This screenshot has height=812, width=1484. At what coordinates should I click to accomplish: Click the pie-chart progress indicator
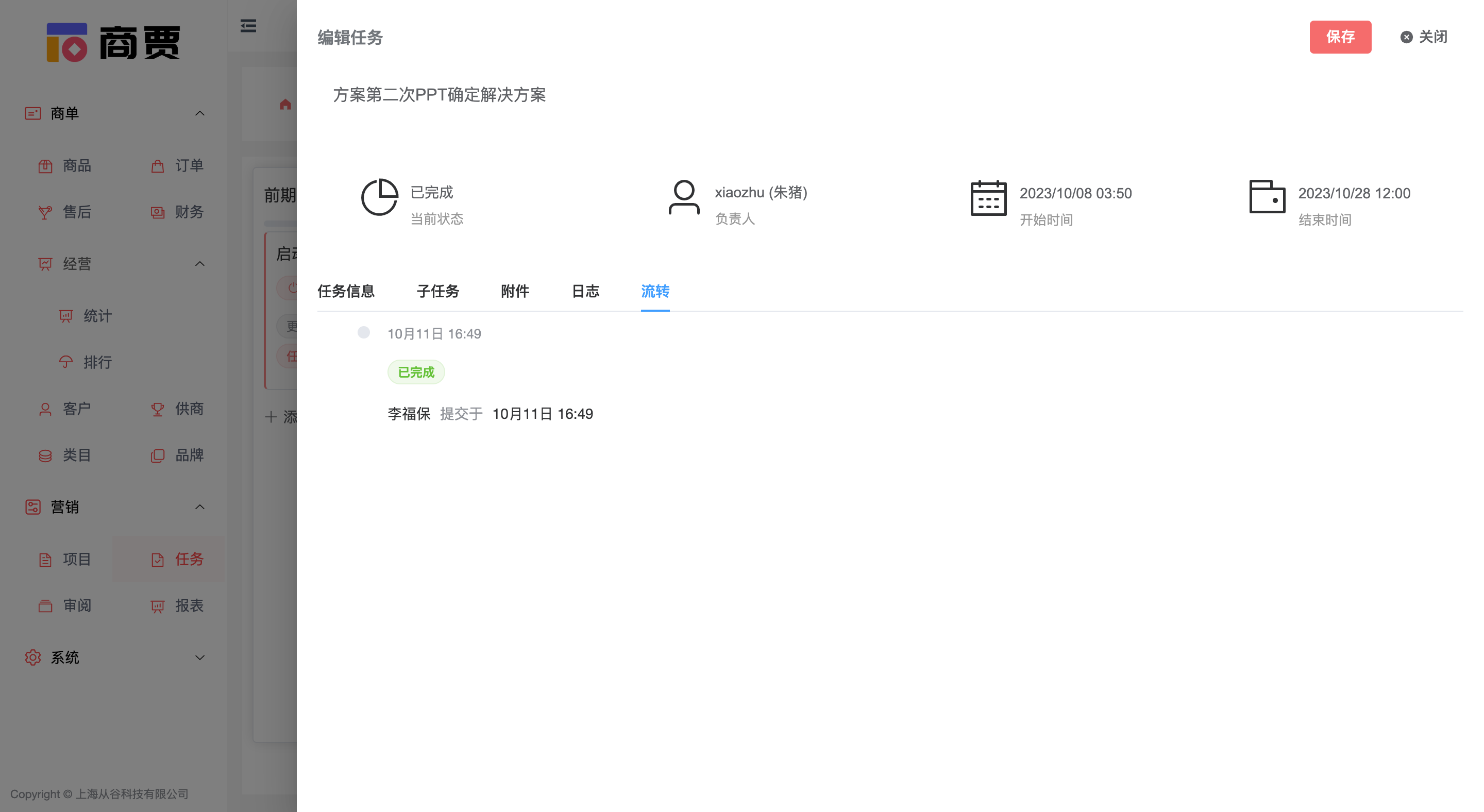coord(380,197)
